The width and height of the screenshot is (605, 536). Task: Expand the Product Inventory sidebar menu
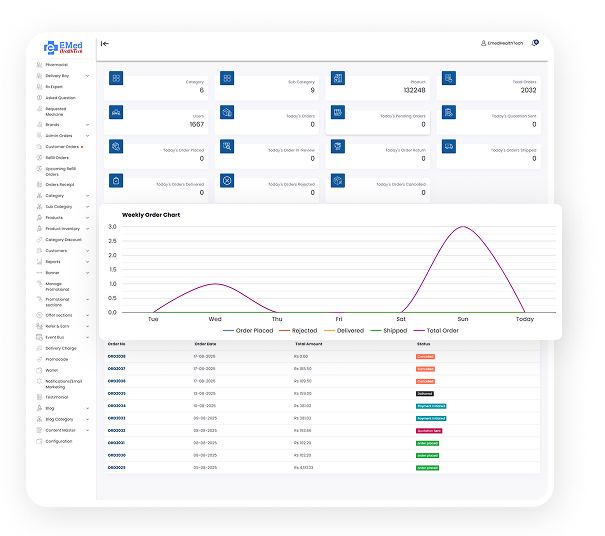tap(88, 229)
